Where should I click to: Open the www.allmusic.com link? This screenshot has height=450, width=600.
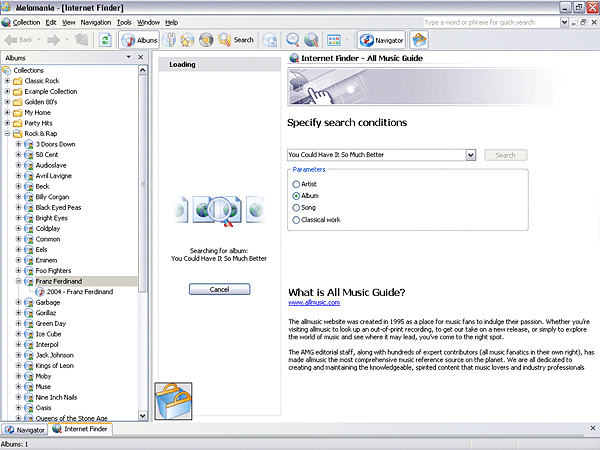309,301
